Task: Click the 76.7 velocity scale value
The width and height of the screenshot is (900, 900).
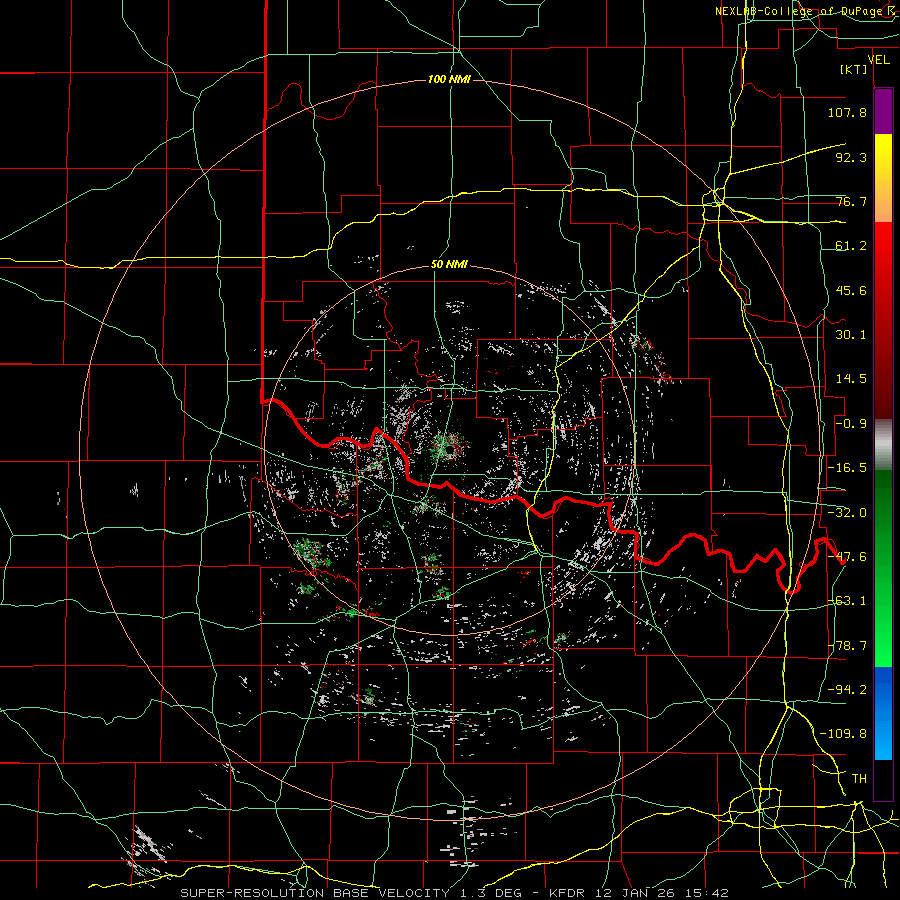Action: pyautogui.click(x=851, y=201)
